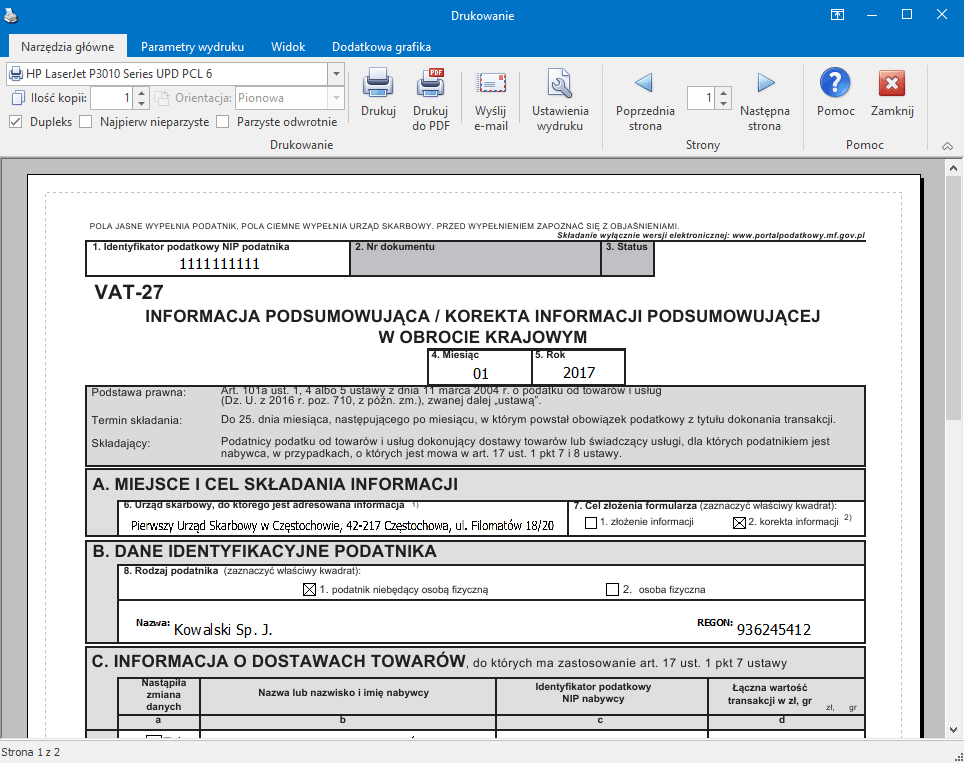Viewport: 964px width, 763px height.
Task: Click the Wyślij e-mail icon
Action: 491,84
